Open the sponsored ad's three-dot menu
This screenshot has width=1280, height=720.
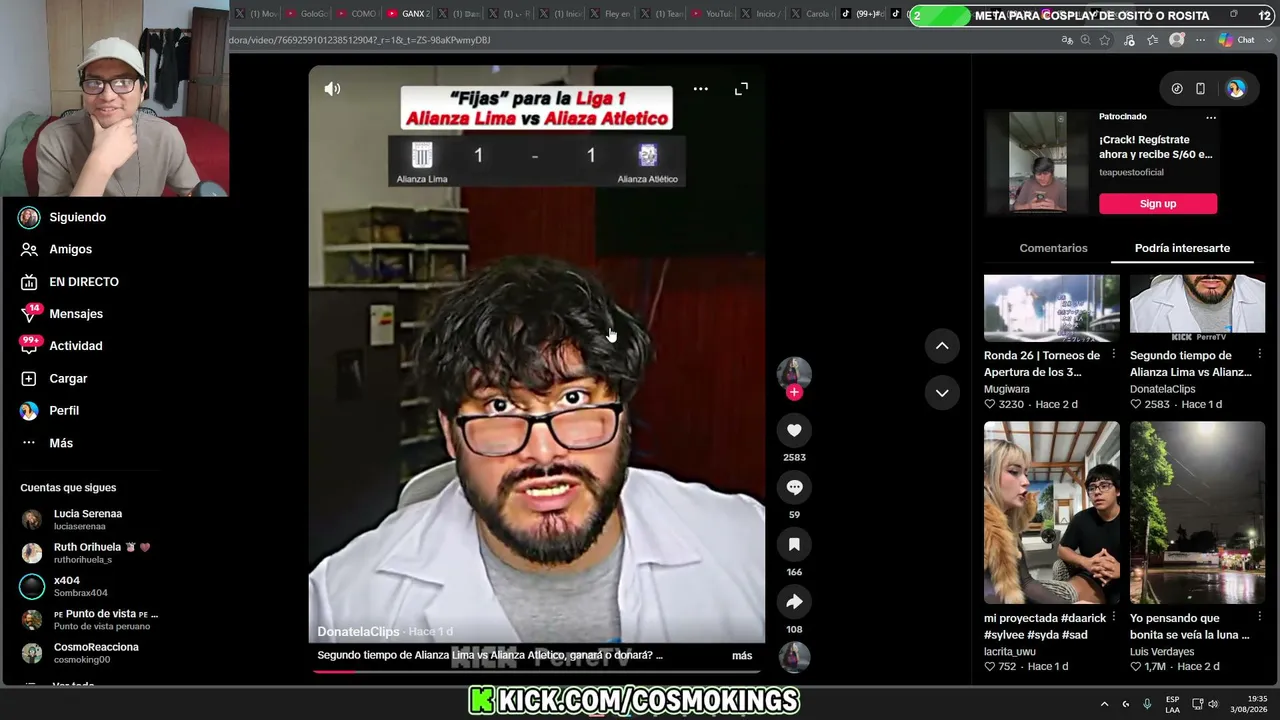1211,117
